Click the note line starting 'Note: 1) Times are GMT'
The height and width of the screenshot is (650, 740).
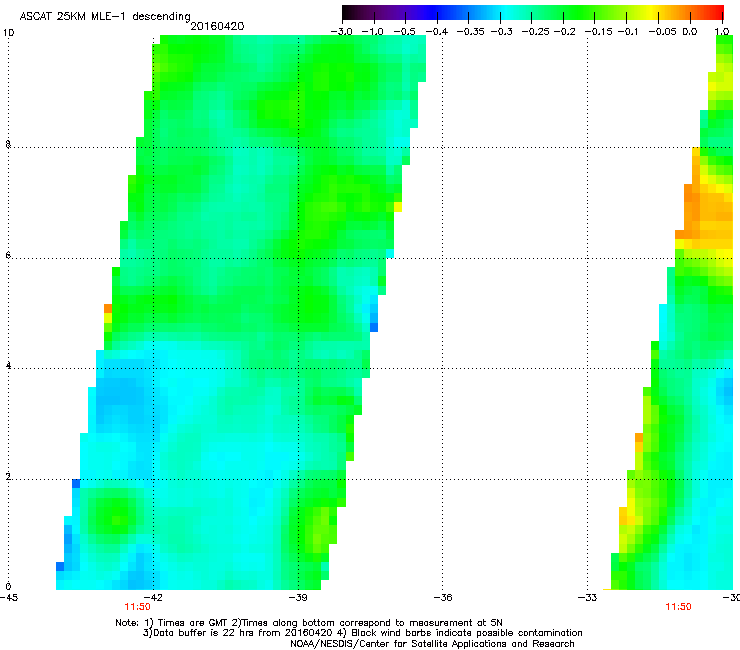pos(309,623)
